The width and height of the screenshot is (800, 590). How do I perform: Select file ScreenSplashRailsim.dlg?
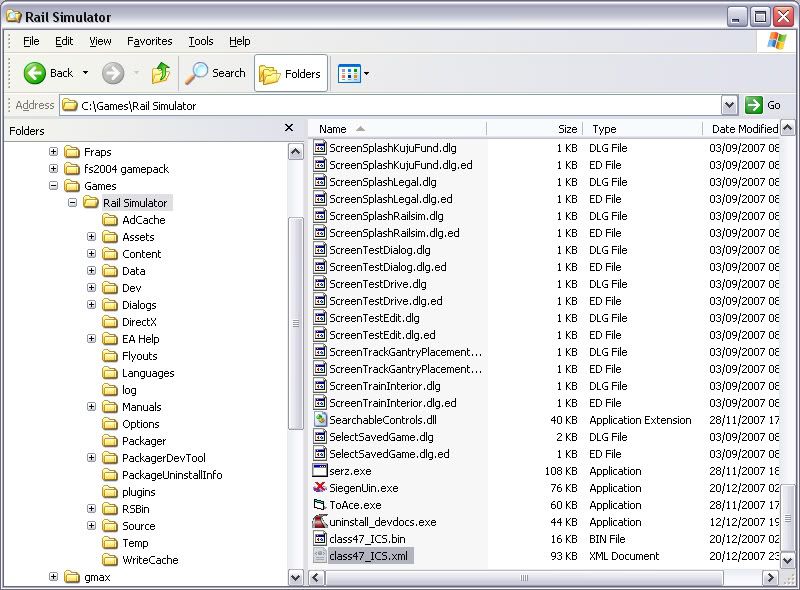(386, 216)
